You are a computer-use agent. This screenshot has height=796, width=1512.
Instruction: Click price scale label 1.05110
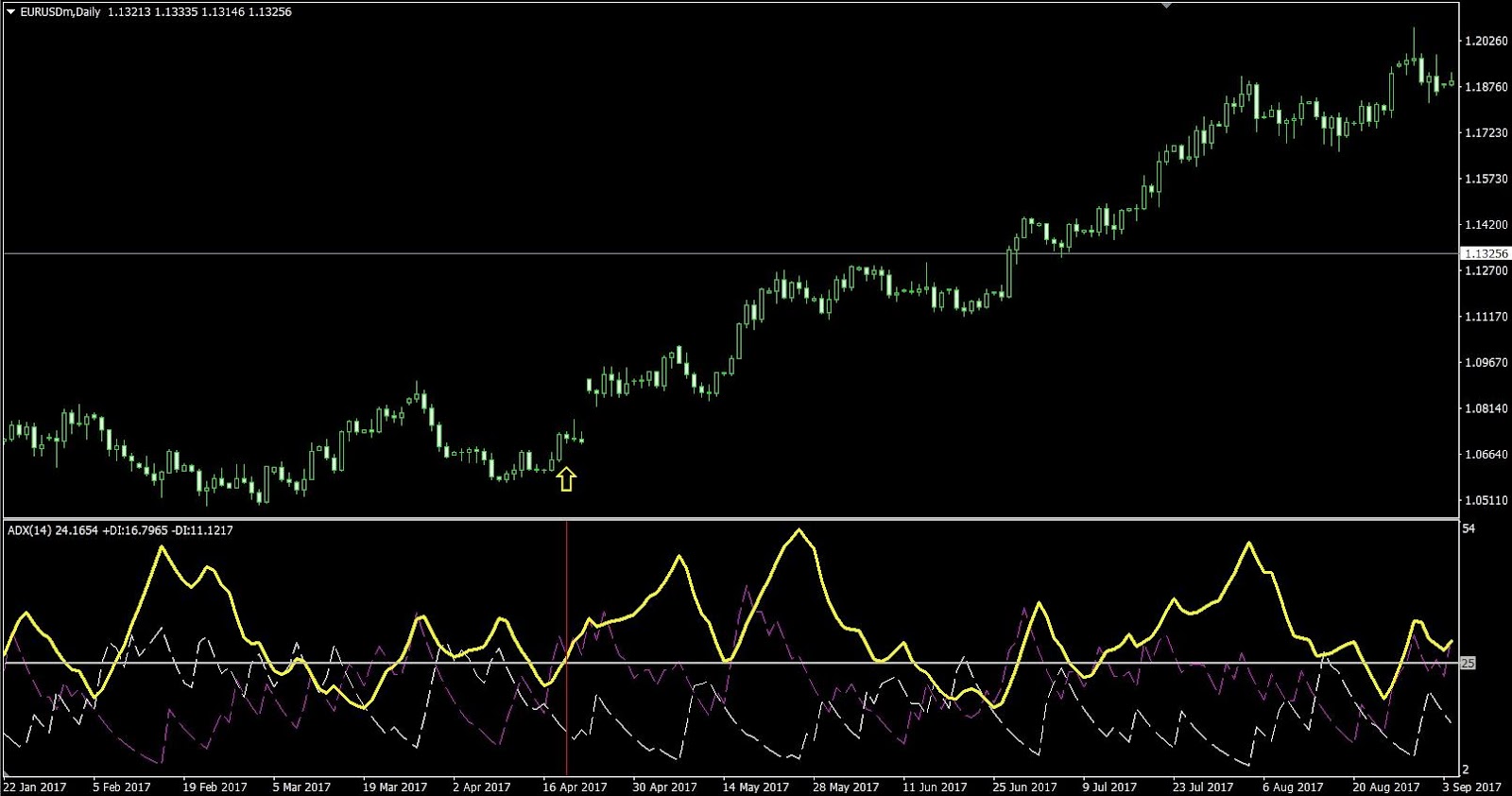[x=1486, y=500]
